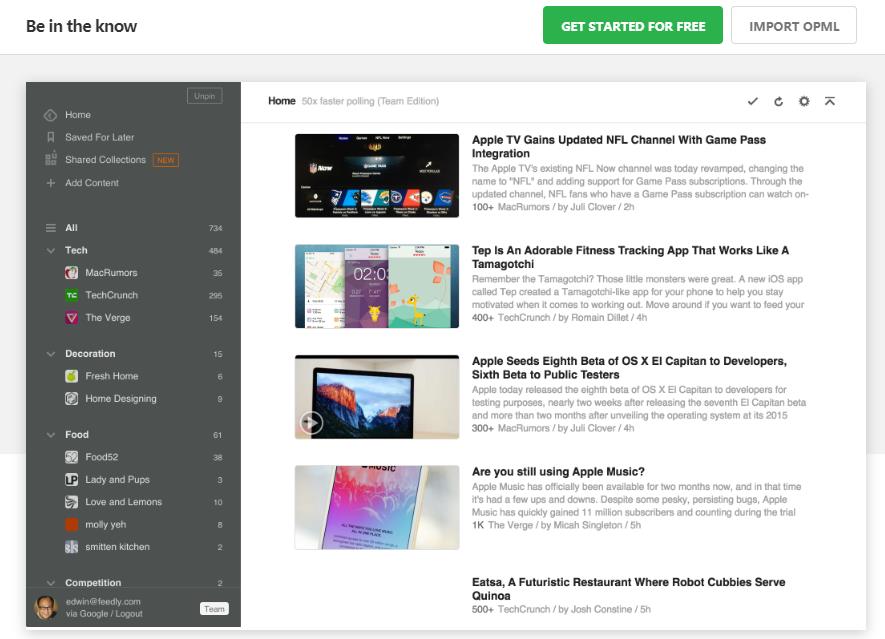This screenshot has height=639, width=885.
Task: Open Saved For Later in sidebar
Action: point(99,137)
